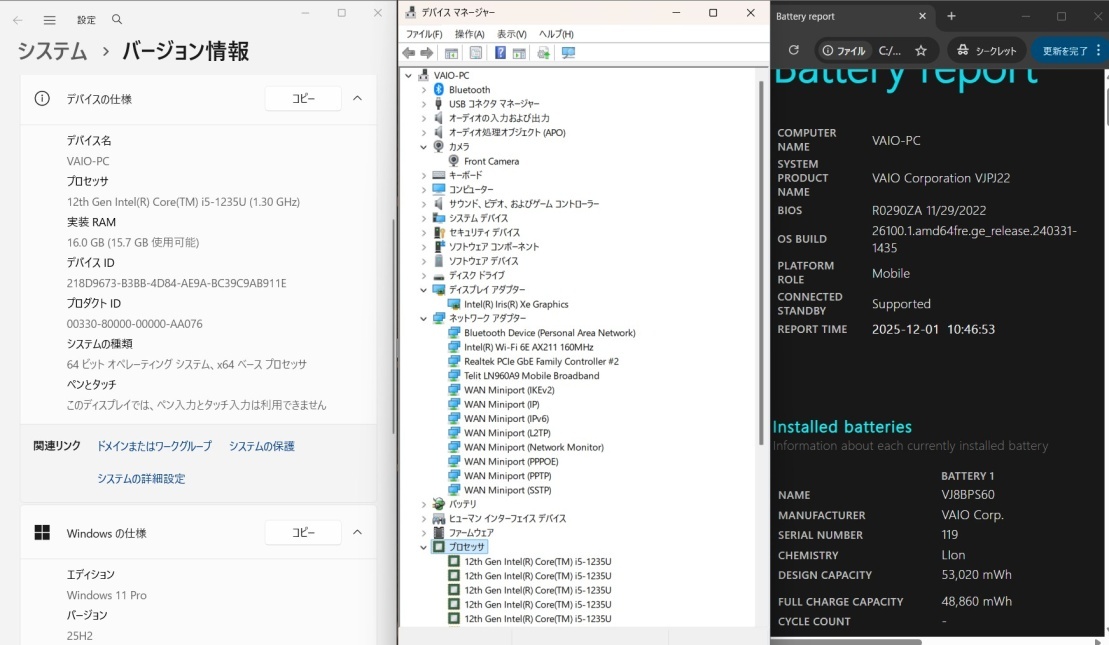1109x645 pixels.
Task: Collapse the VAIO-PC root node
Action: point(409,75)
